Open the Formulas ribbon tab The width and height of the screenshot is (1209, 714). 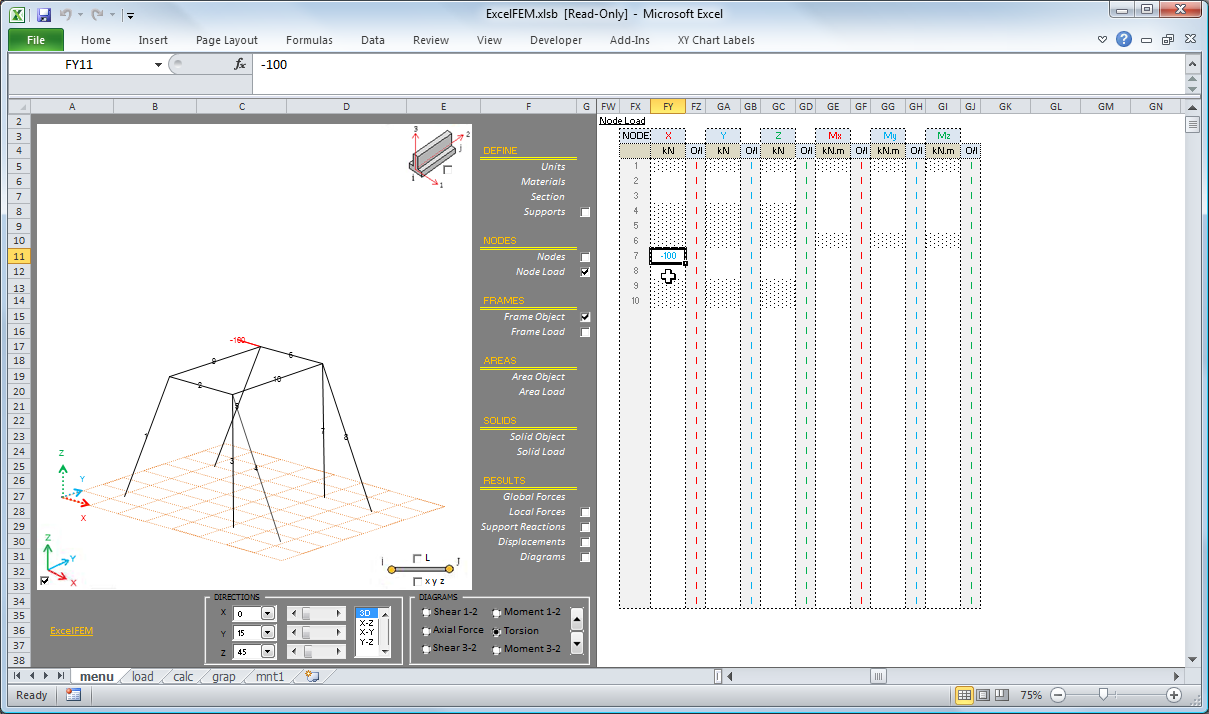[x=309, y=40]
